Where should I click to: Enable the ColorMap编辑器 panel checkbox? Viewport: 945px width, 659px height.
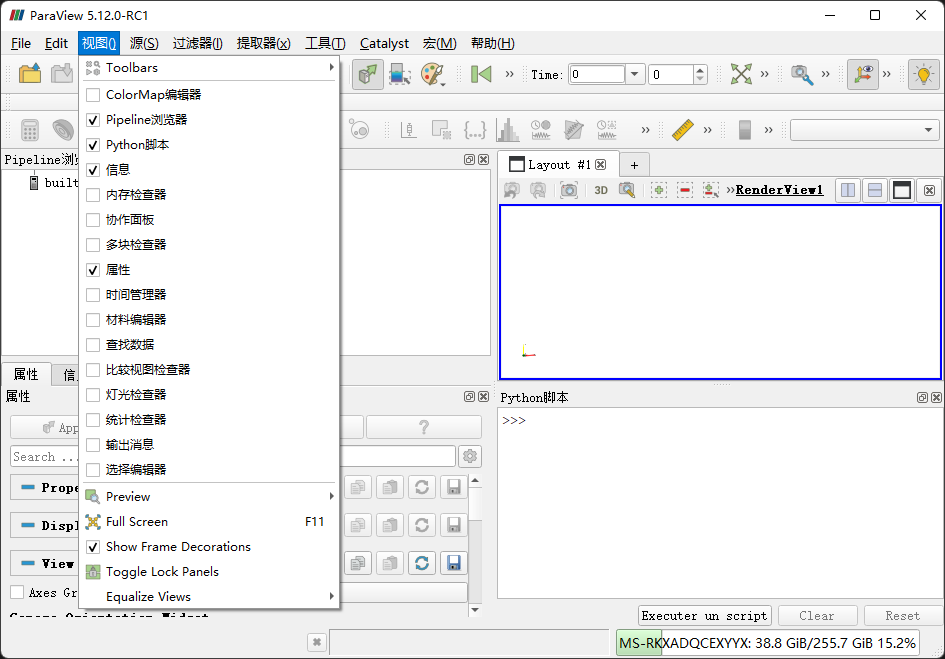coord(93,95)
